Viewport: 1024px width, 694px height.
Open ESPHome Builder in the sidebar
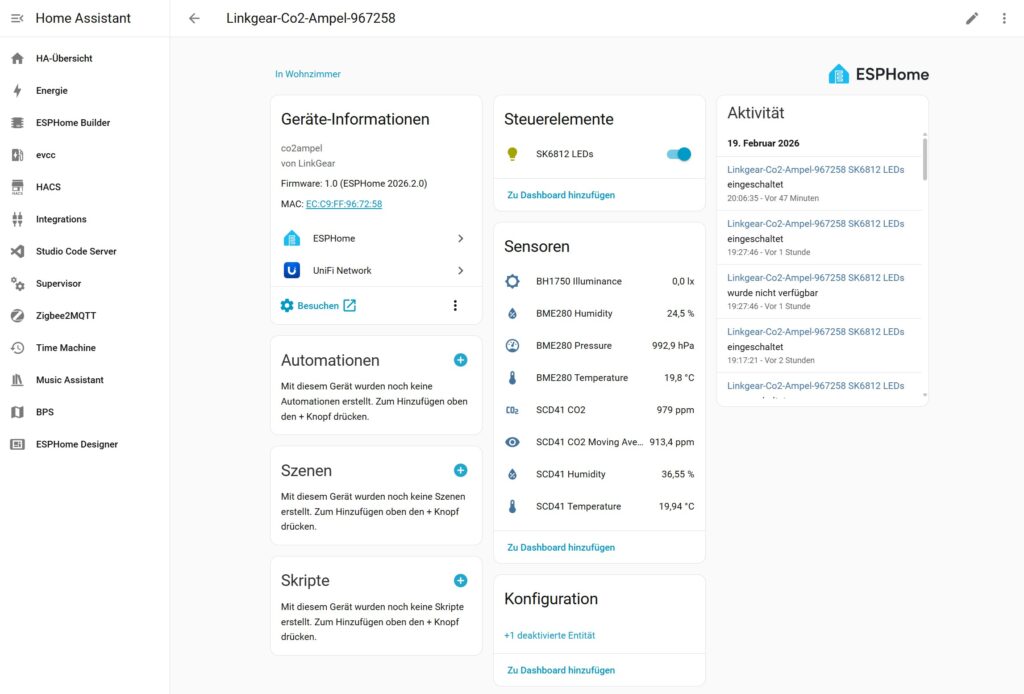(73, 123)
